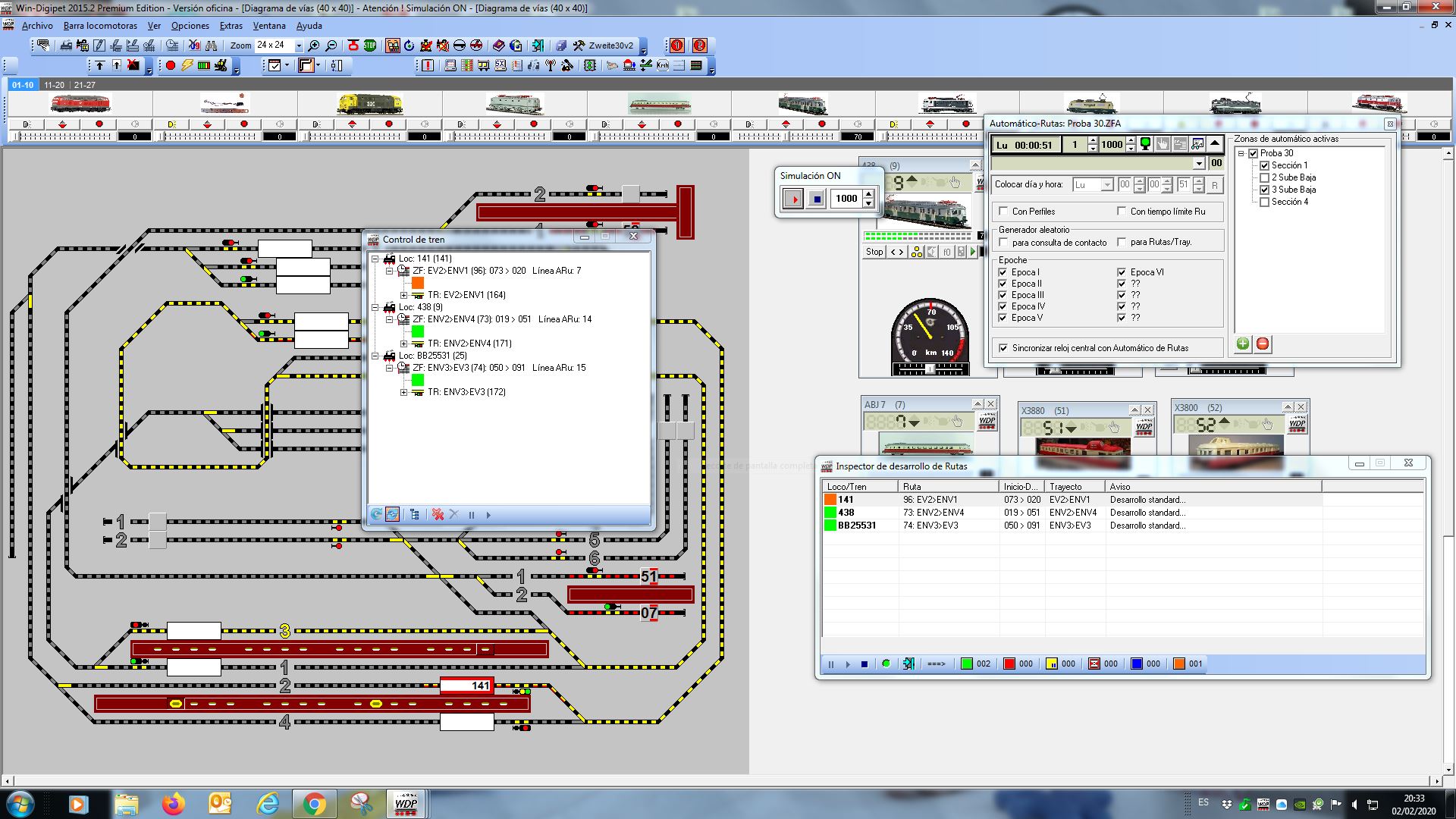Open the Barra locomotoras menu
Image resolution: width=1456 pixels, height=819 pixels.
[x=100, y=26]
